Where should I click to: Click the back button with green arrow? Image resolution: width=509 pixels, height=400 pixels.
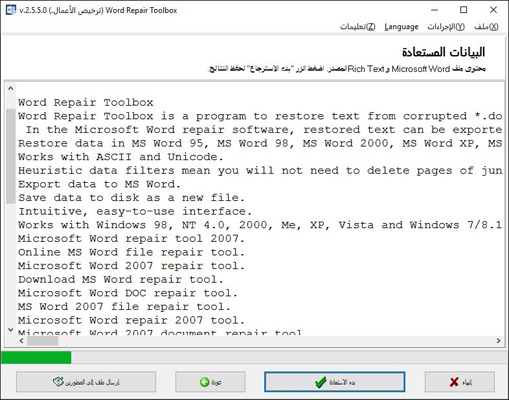click(210, 382)
